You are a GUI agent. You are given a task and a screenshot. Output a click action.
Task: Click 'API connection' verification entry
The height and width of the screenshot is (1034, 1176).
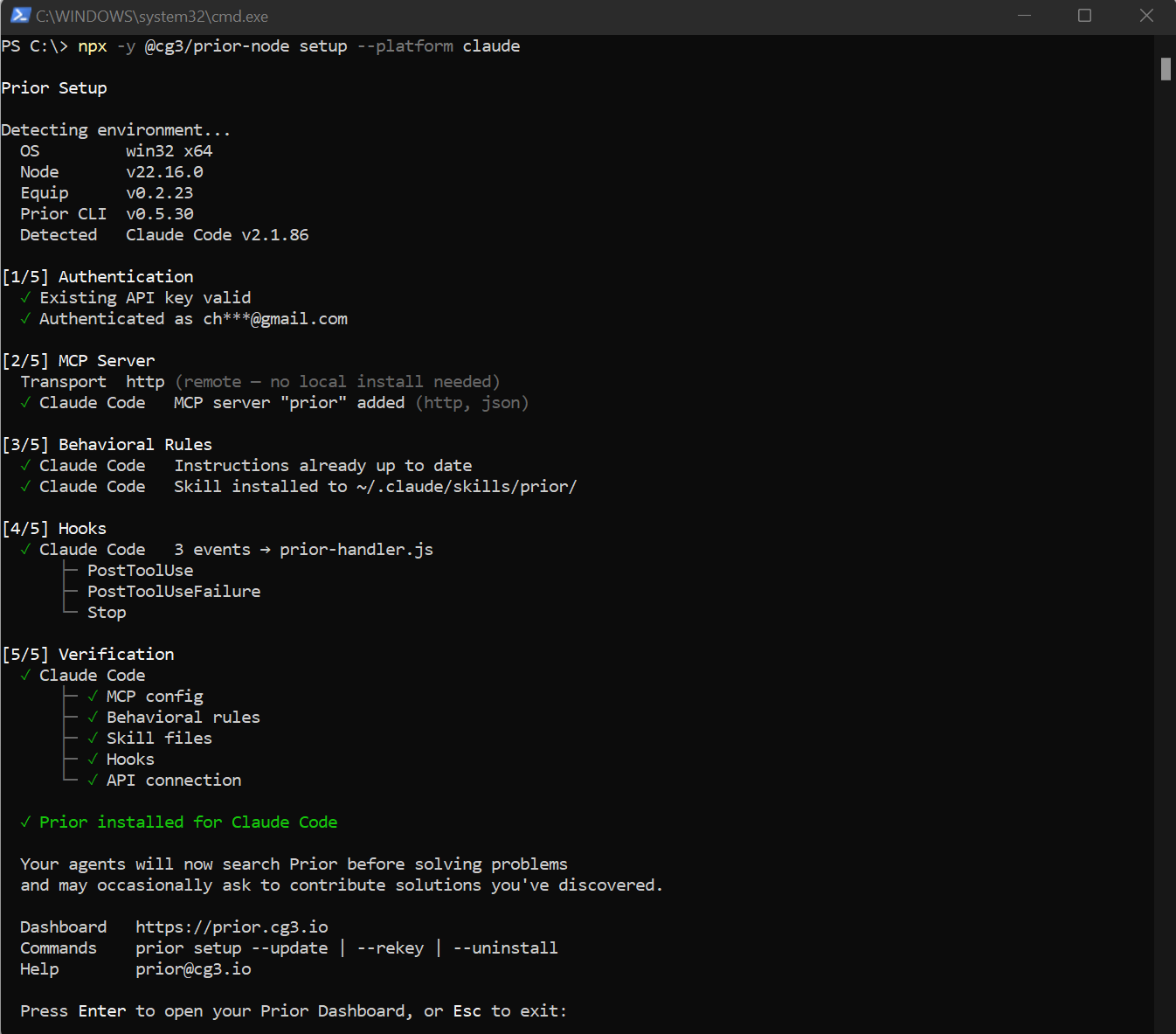[x=174, y=781]
